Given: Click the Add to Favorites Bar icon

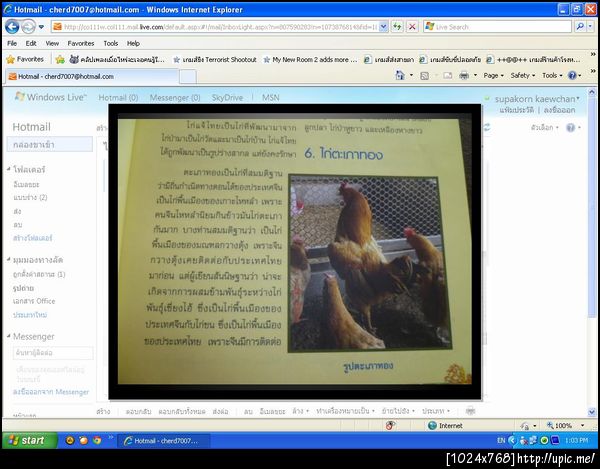Looking at the screenshot, I should [x=60, y=59].
